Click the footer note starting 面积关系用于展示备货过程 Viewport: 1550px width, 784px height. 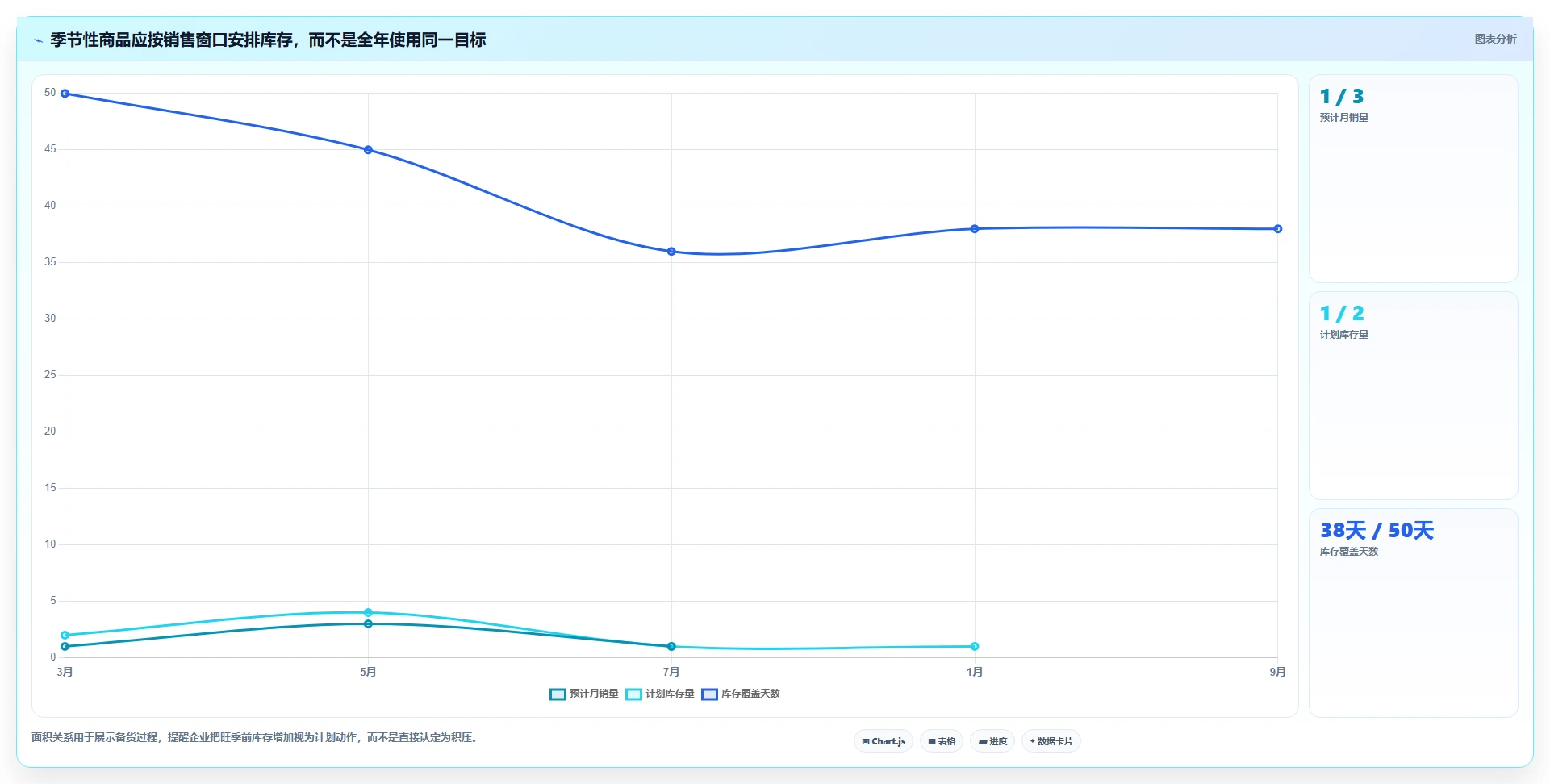(254, 738)
